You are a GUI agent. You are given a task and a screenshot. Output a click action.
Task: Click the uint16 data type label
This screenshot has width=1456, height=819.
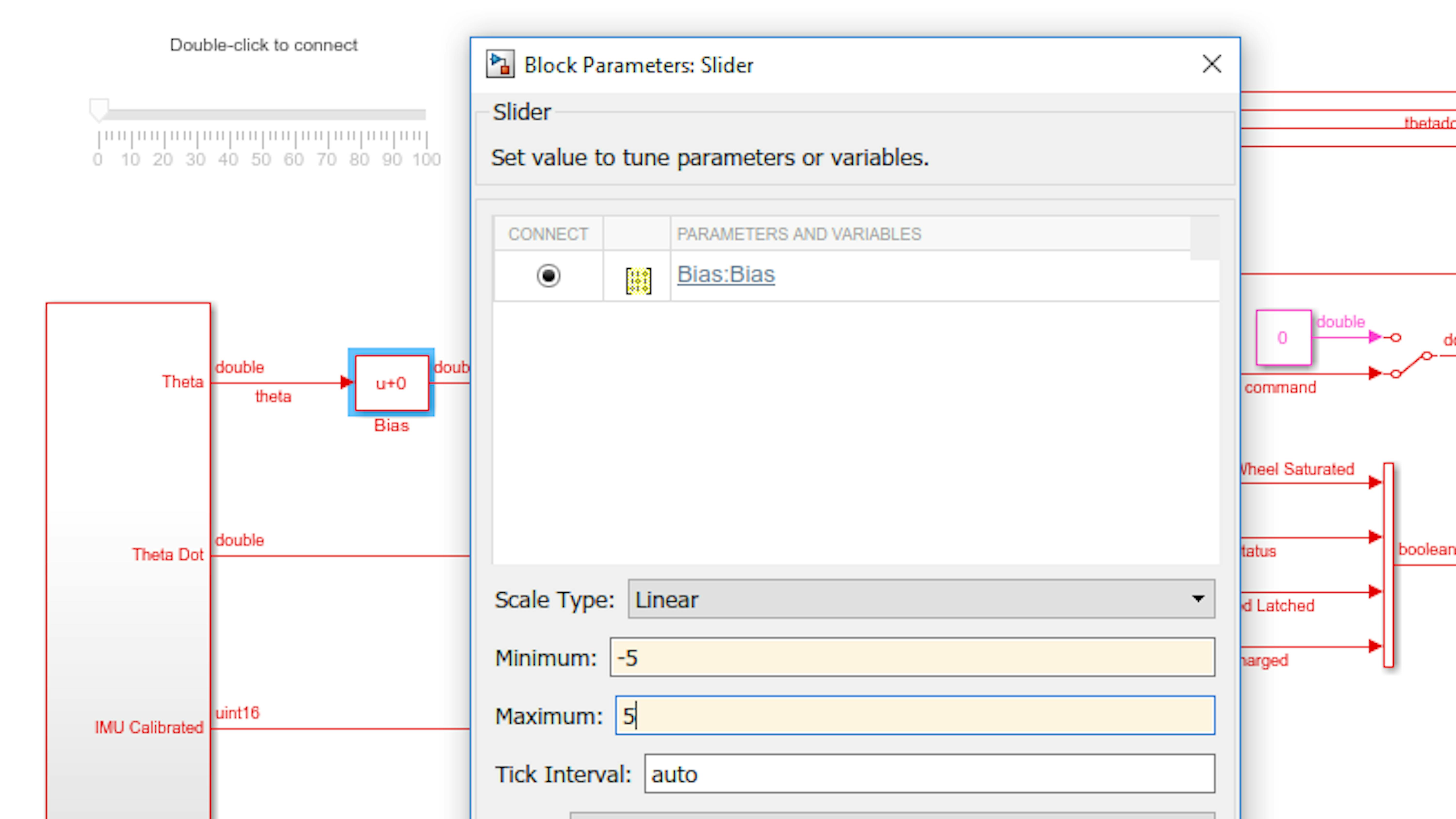[237, 713]
